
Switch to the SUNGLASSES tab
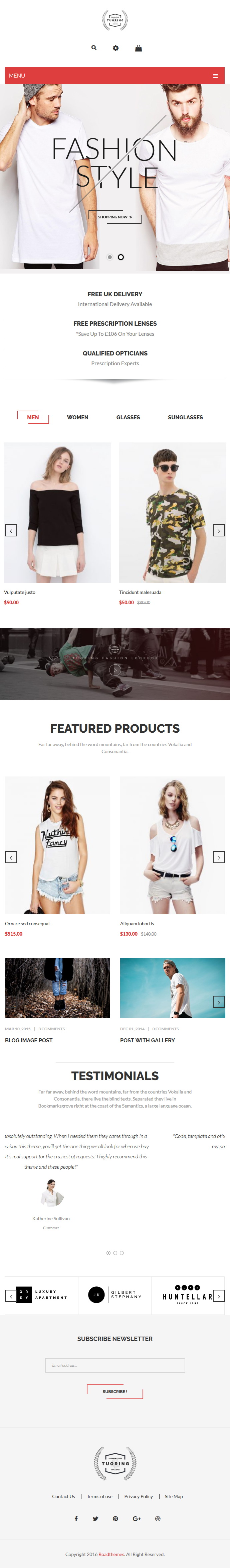(x=185, y=418)
